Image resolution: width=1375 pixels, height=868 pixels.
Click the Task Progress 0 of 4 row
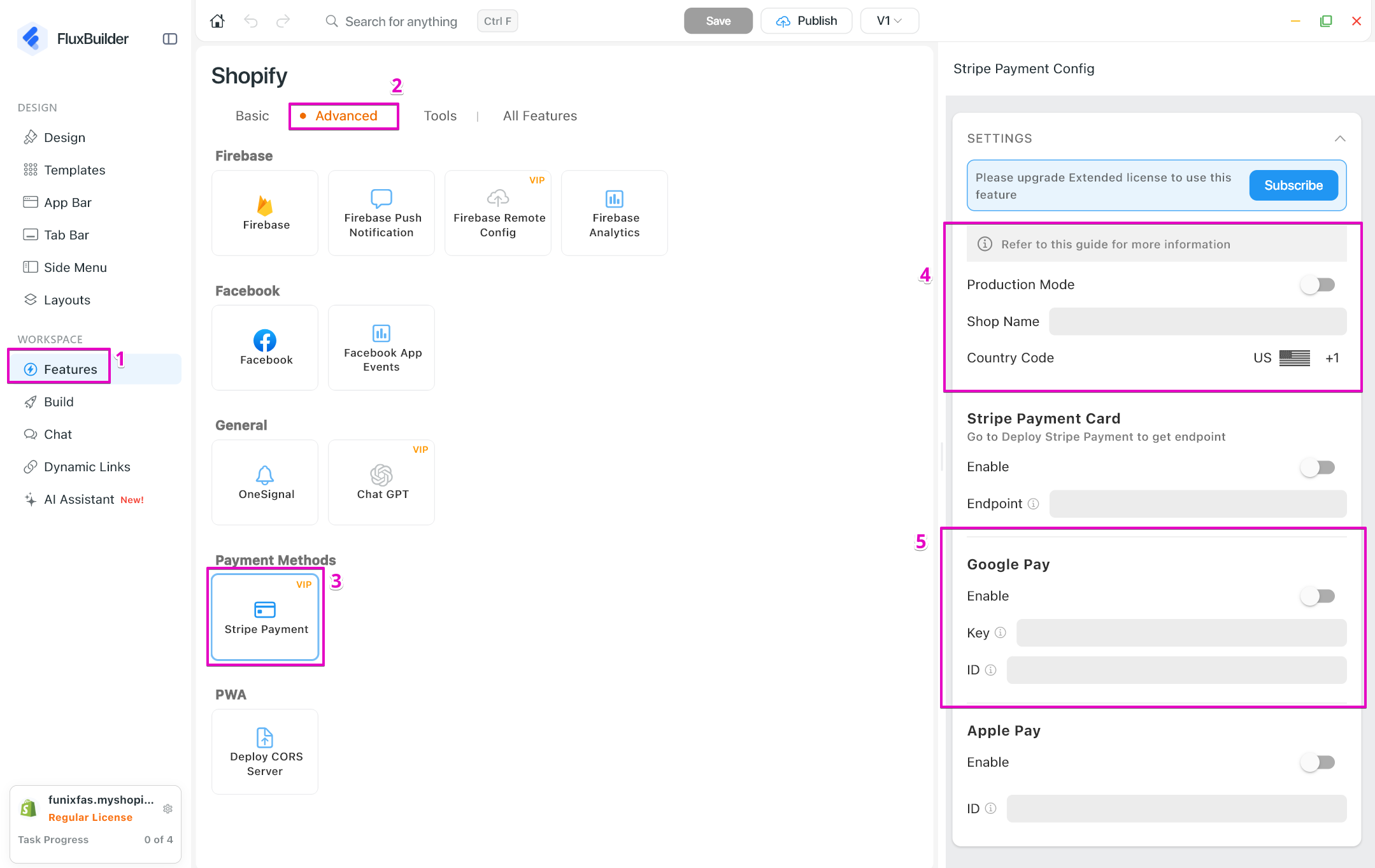[x=96, y=840]
